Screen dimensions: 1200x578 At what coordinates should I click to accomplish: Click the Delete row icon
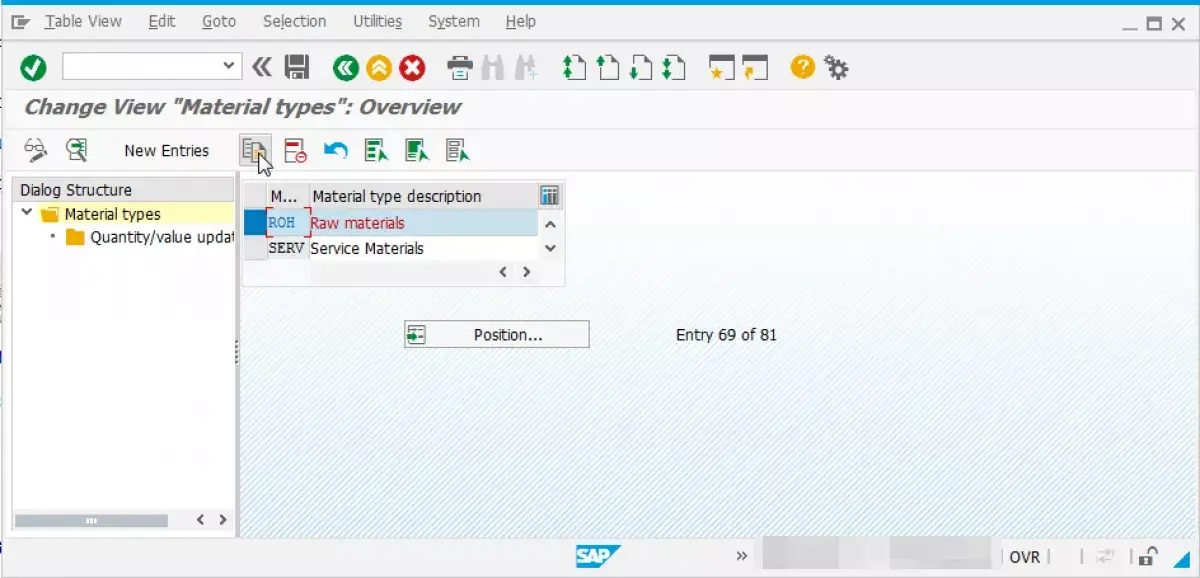[x=295, y=151]
